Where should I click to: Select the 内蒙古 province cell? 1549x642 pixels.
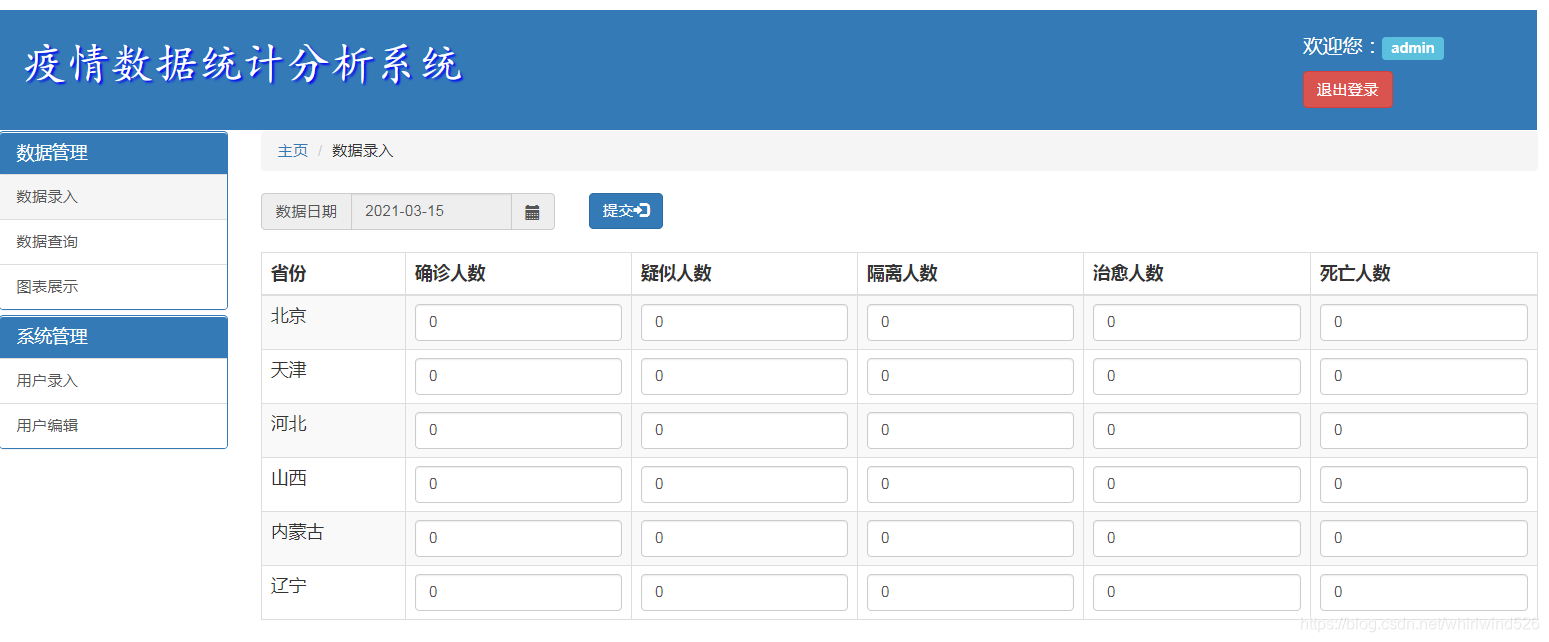pos(333,539)
